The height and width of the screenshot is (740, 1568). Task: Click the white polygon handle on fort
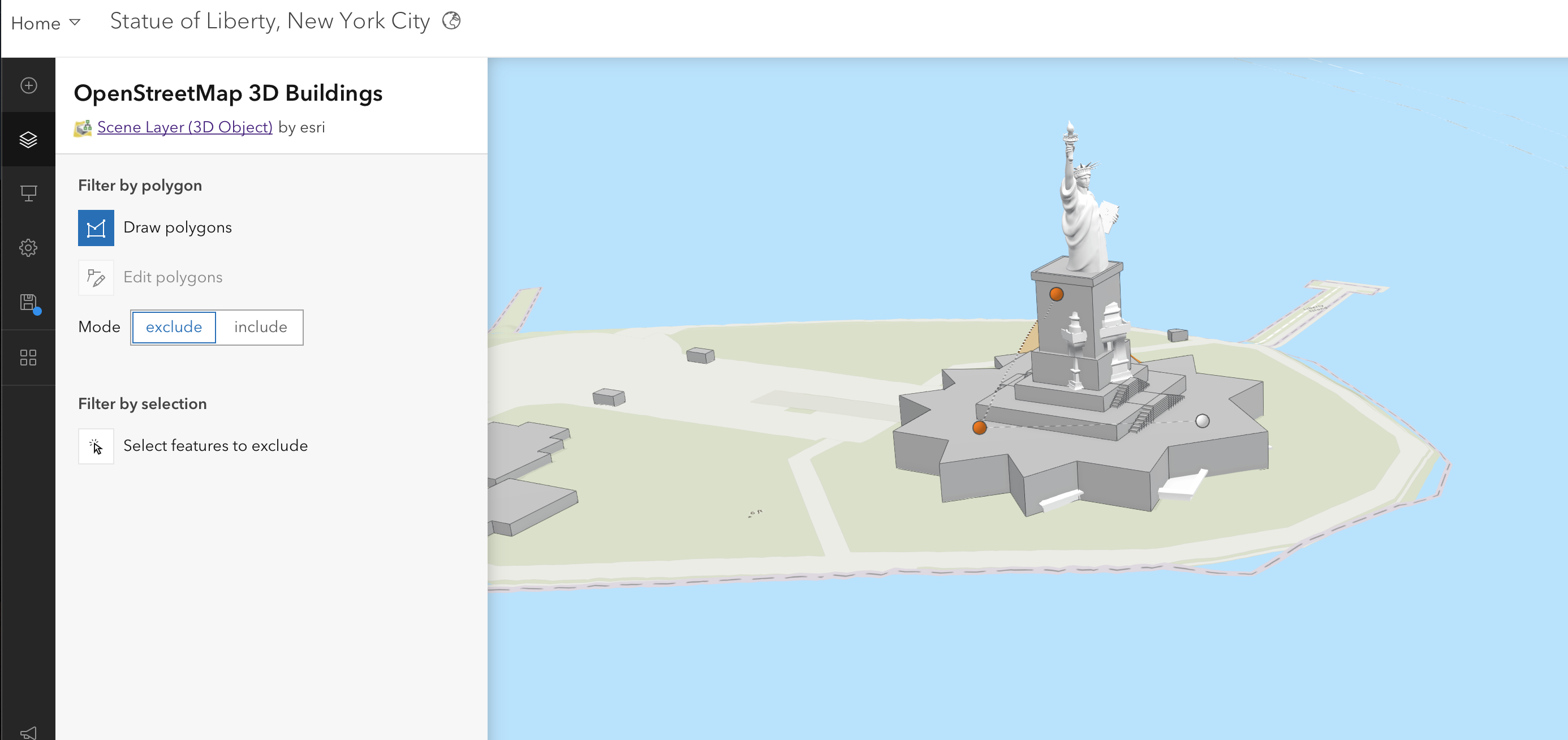coord(1202,421)
